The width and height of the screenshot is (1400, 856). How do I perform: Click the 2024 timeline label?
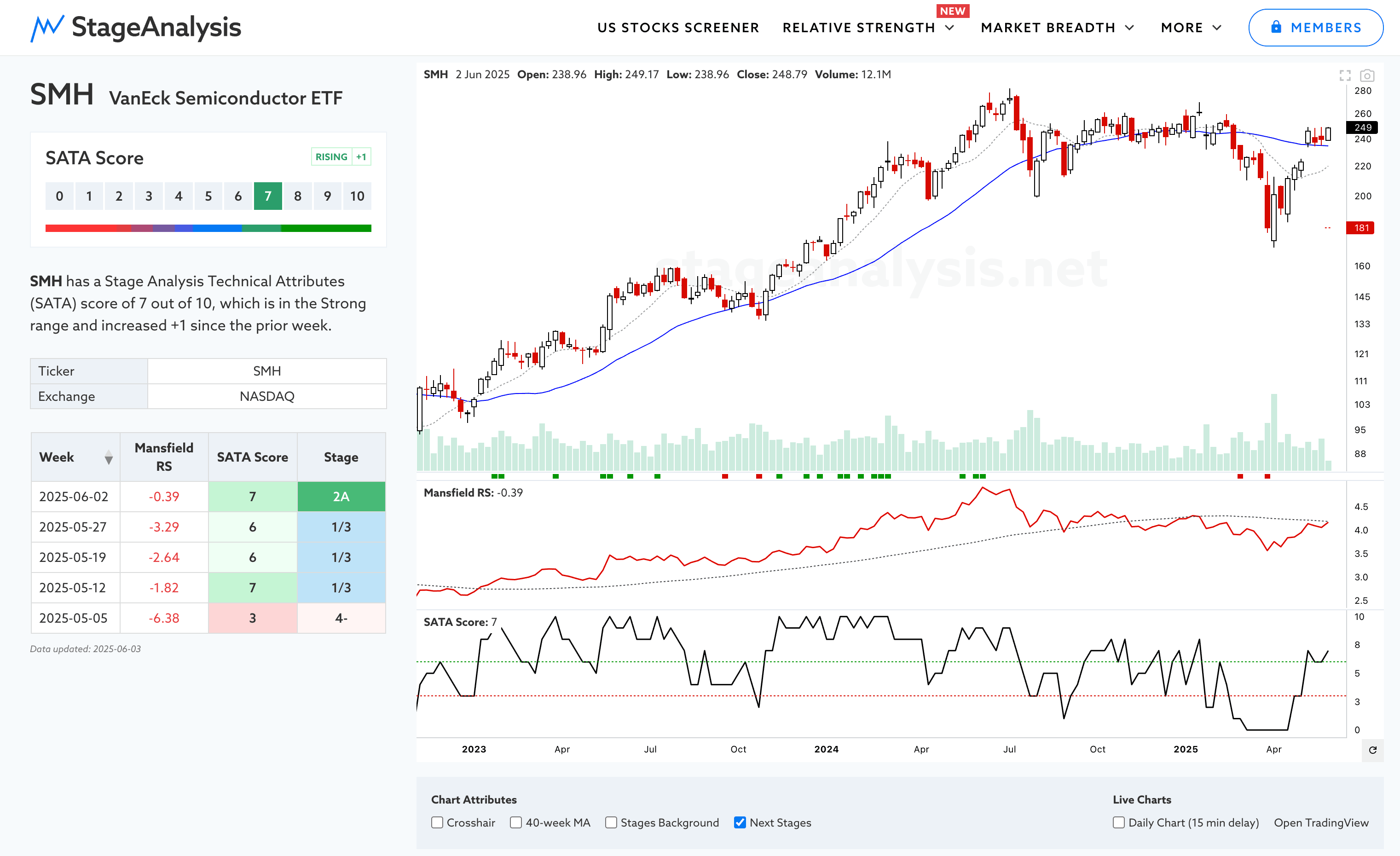826,750
